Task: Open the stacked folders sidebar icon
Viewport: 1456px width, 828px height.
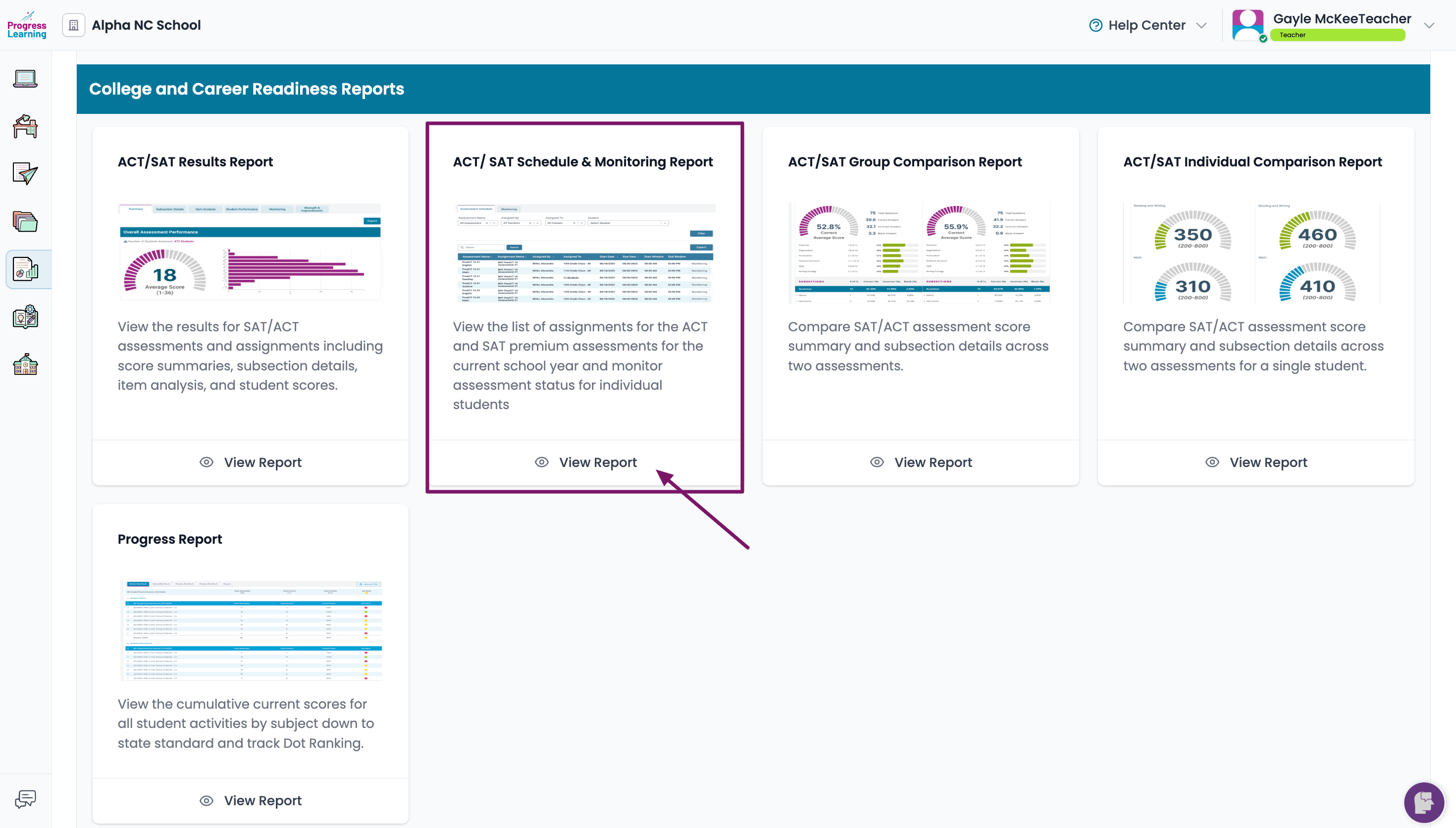Action: point(26,221)
